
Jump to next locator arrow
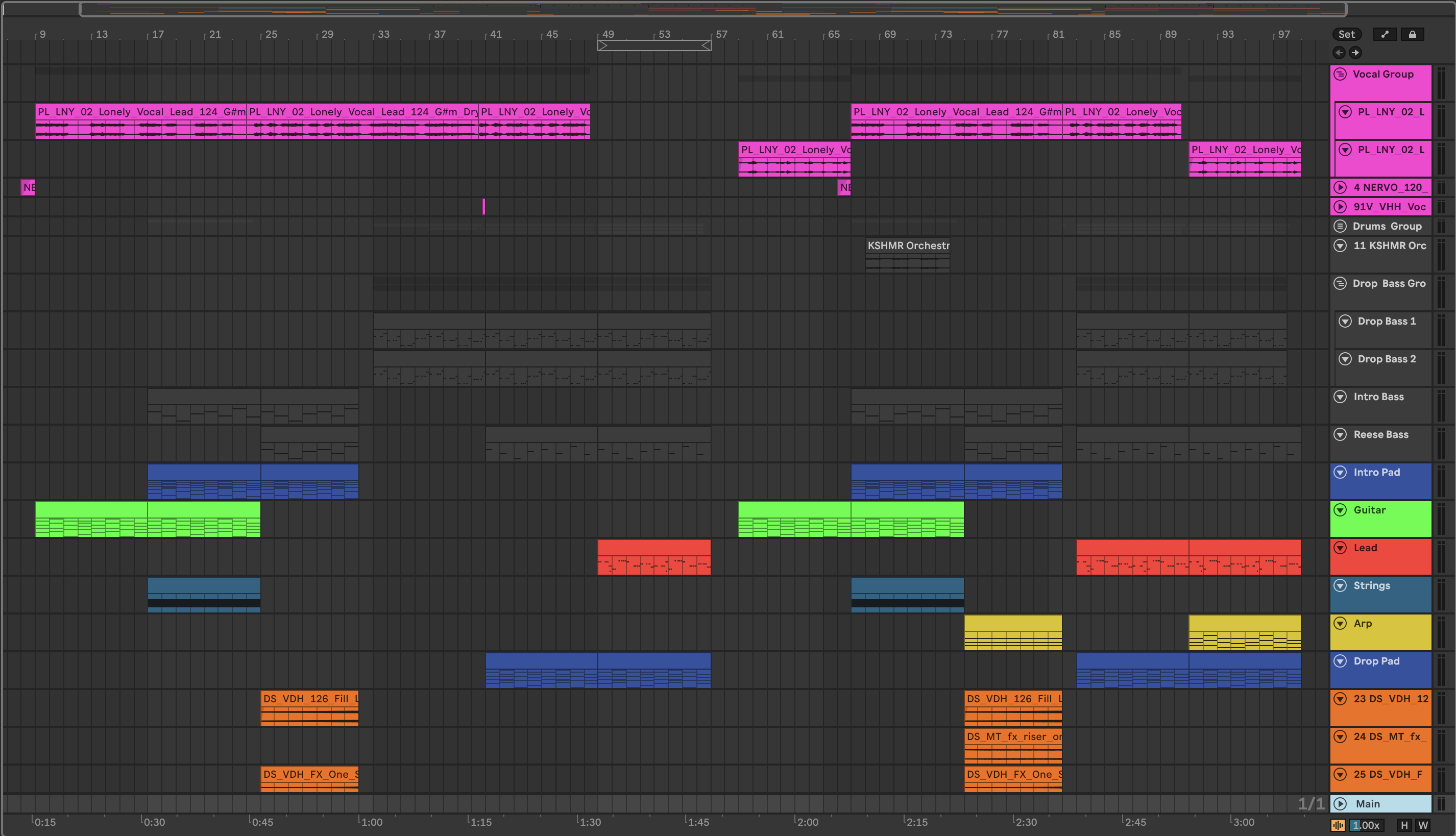pyautogui.click(x=1355, y=53)
